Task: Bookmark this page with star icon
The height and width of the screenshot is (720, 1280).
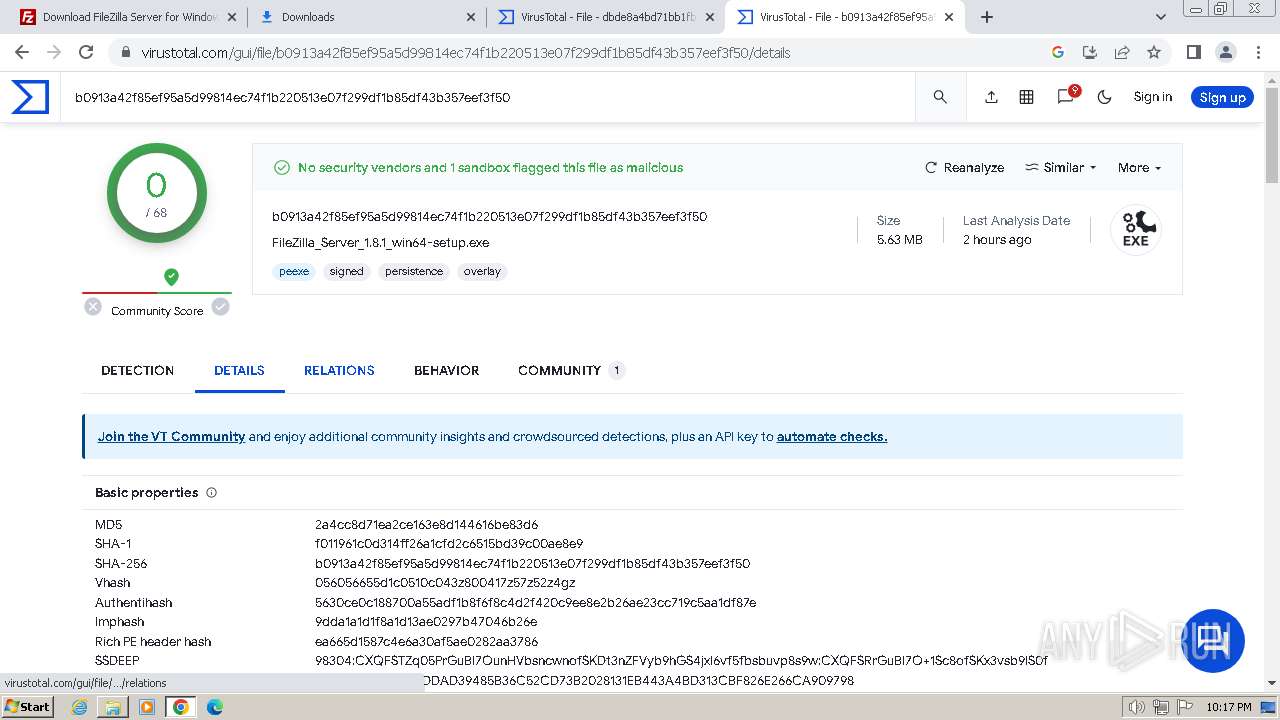Action: [1154, 52]
